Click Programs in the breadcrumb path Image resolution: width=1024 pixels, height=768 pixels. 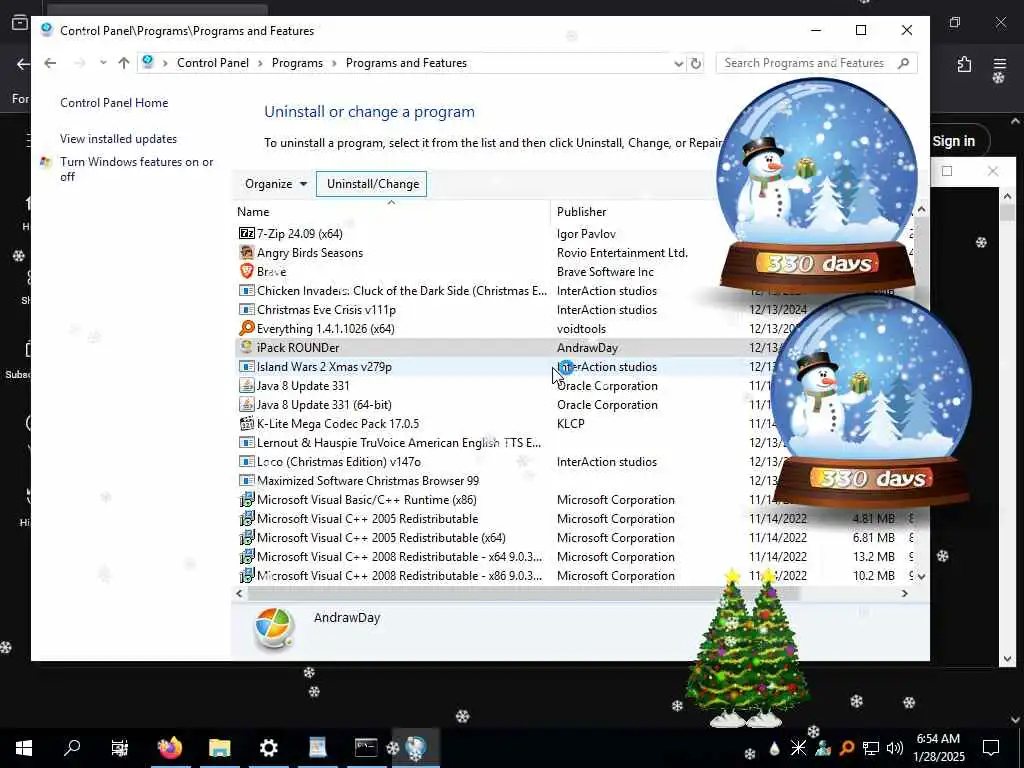(x=297, y=63)
